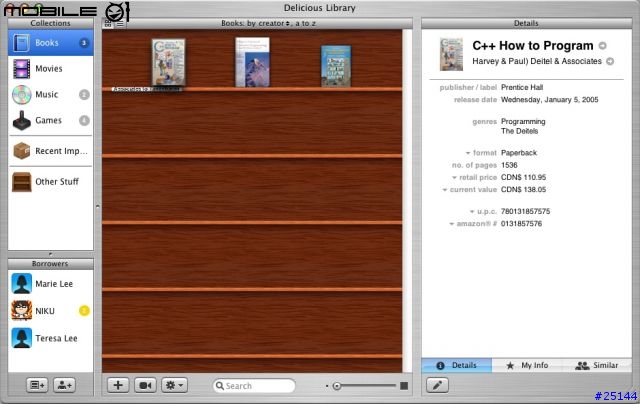This screenshot has width=640, height=404.
Task: Click the CDN$ 138.05 current value
Action: point(523,190)
